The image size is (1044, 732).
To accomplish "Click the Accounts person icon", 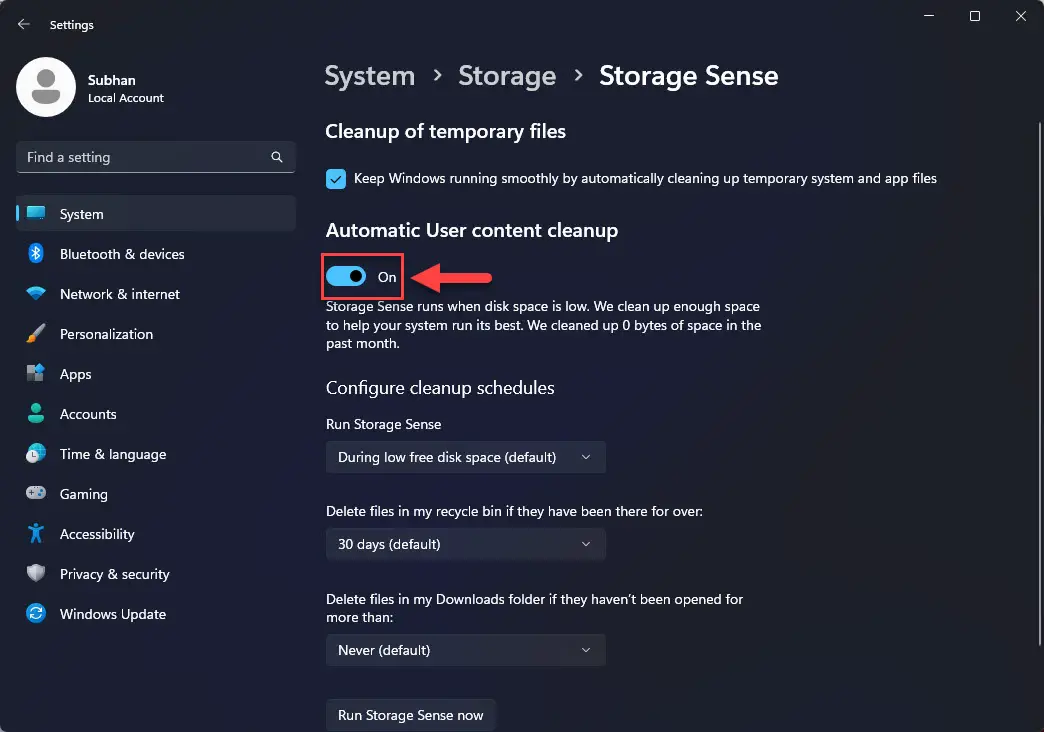I will coord(36,414).
